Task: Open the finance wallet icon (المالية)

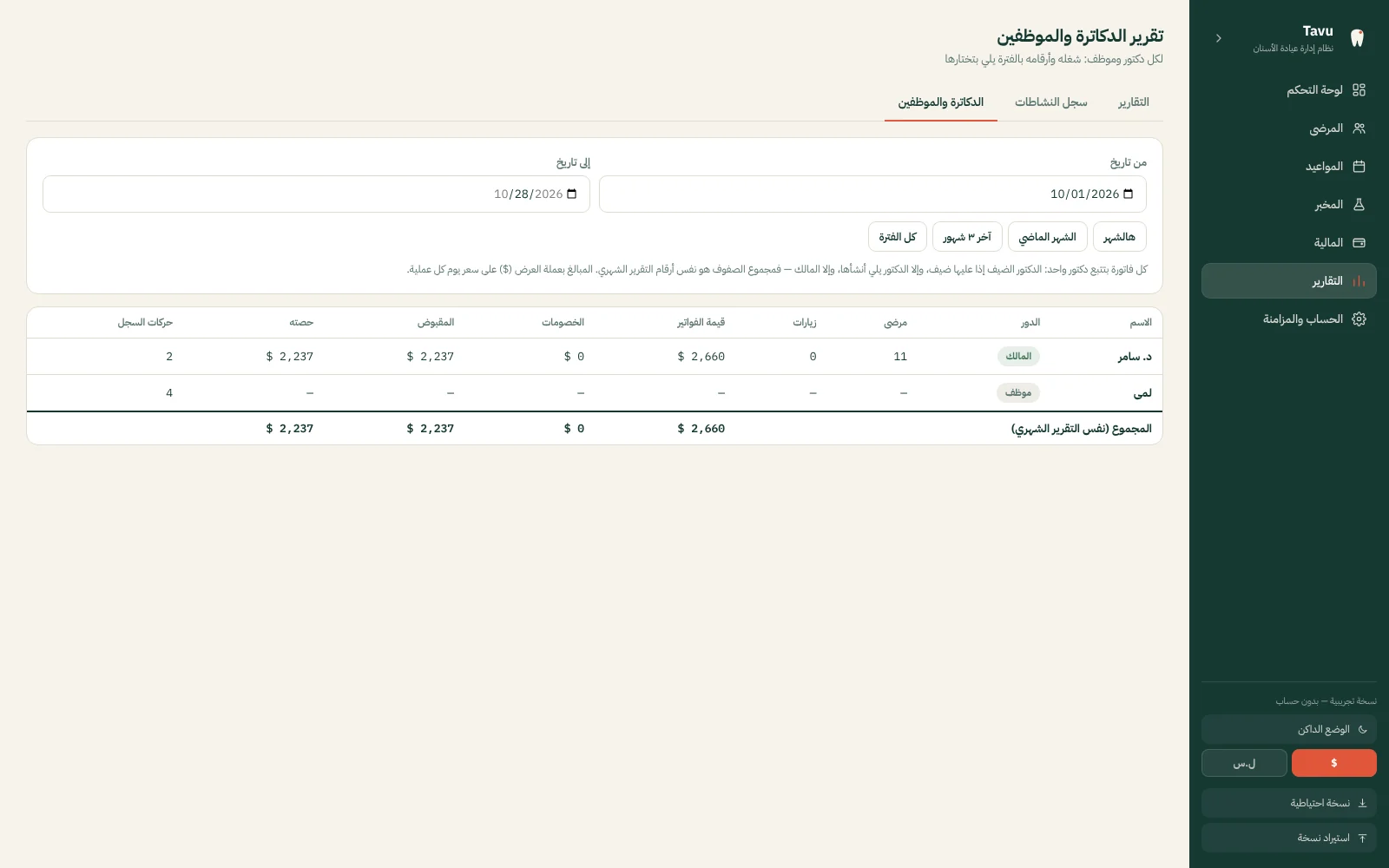Action: 1359,243
